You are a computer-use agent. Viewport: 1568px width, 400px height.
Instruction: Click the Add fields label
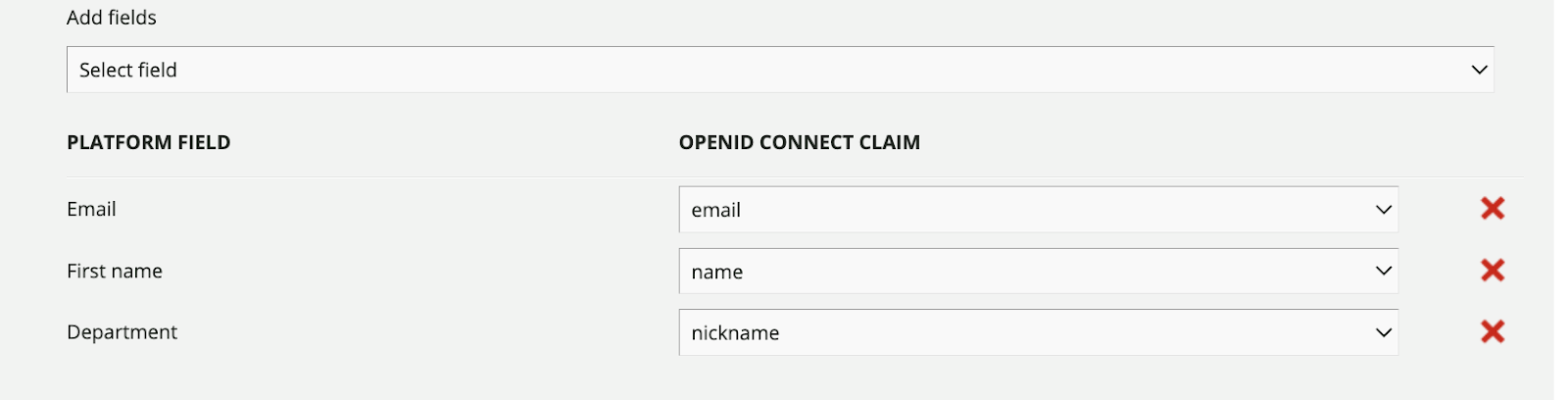(x=111, y=18)
